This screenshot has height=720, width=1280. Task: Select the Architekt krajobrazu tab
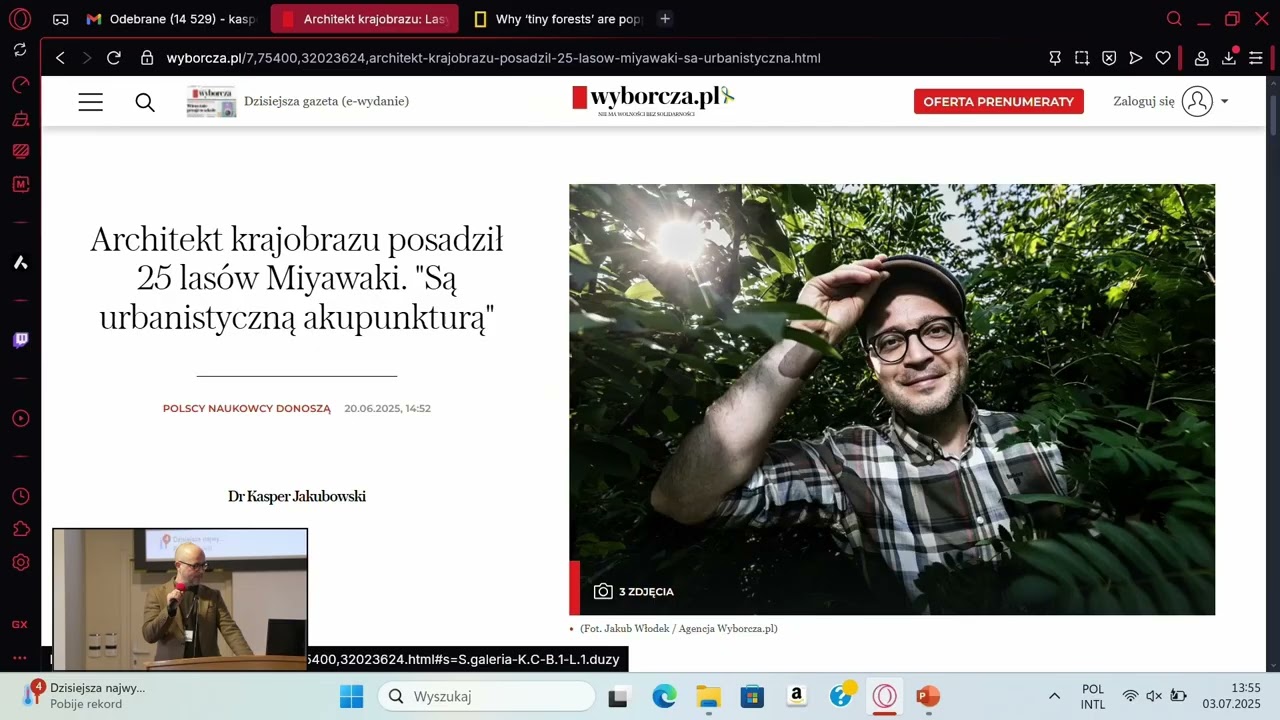365,19
